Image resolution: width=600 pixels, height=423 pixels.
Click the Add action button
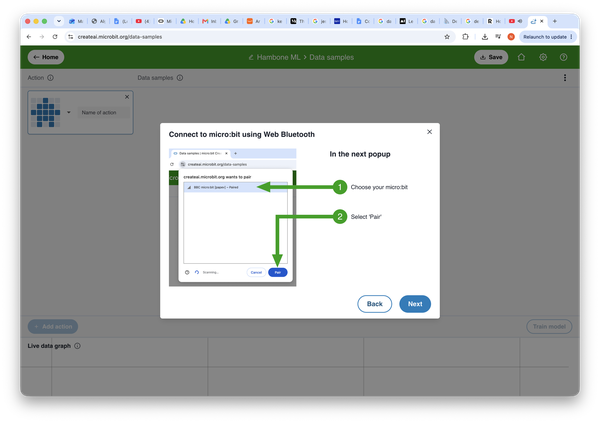coord(53,327)
